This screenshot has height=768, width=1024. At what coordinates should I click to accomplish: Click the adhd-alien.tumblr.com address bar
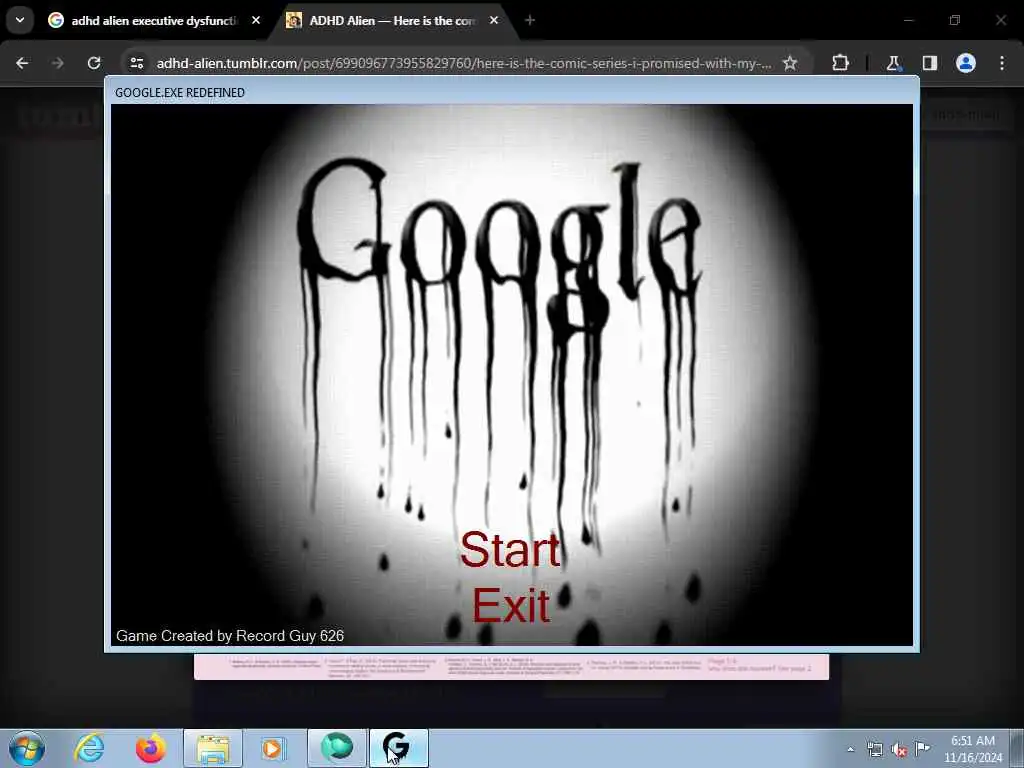click(x=464, y=63)
